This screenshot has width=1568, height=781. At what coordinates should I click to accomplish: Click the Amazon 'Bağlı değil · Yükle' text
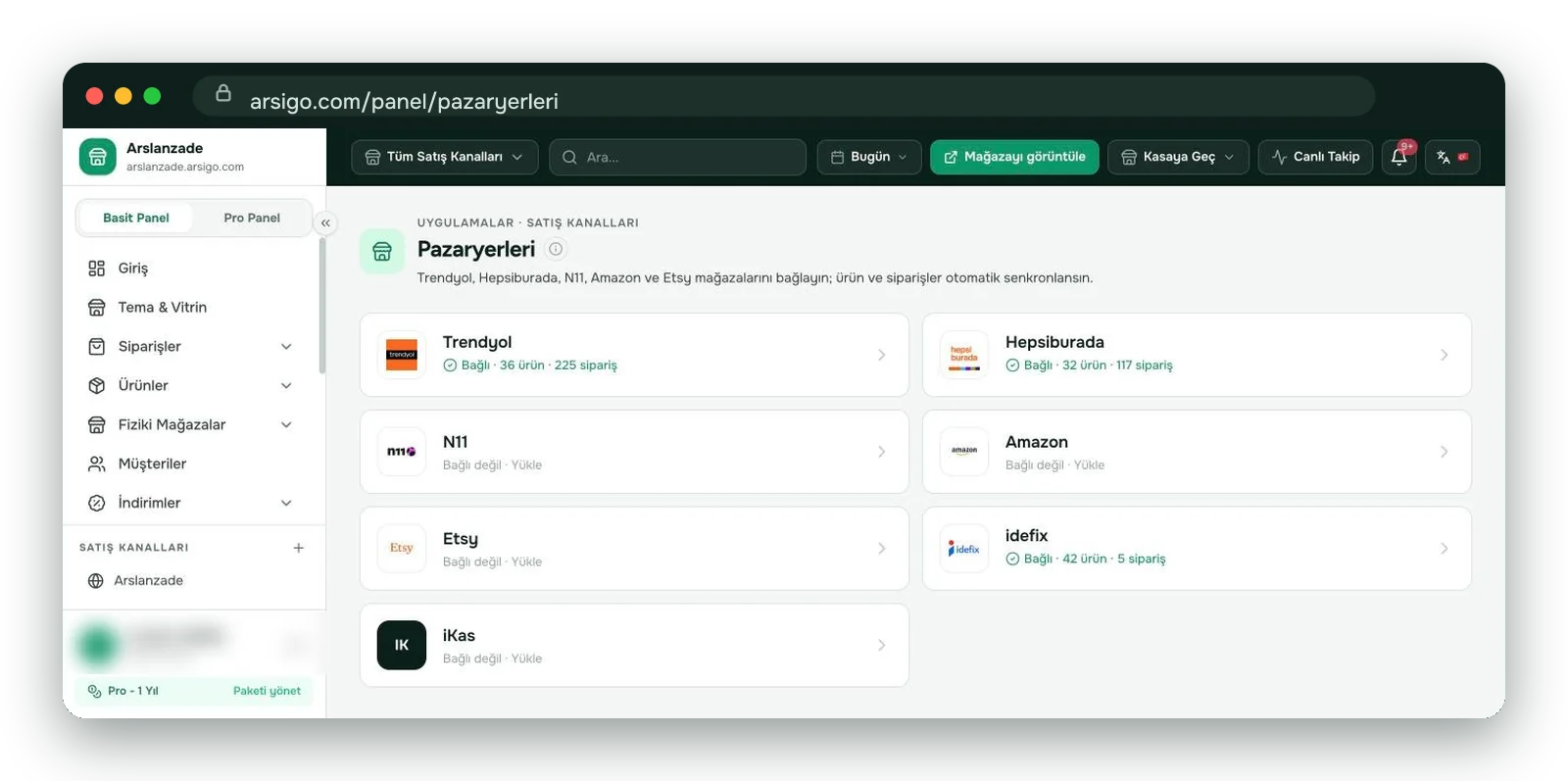pyautogui.click(x=1054, y=465)
